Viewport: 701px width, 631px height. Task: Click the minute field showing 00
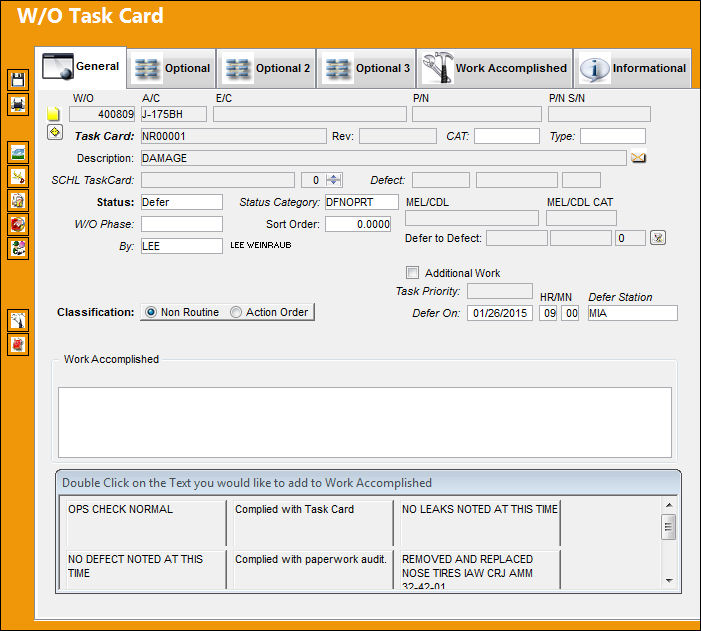[x=570, y=313]
